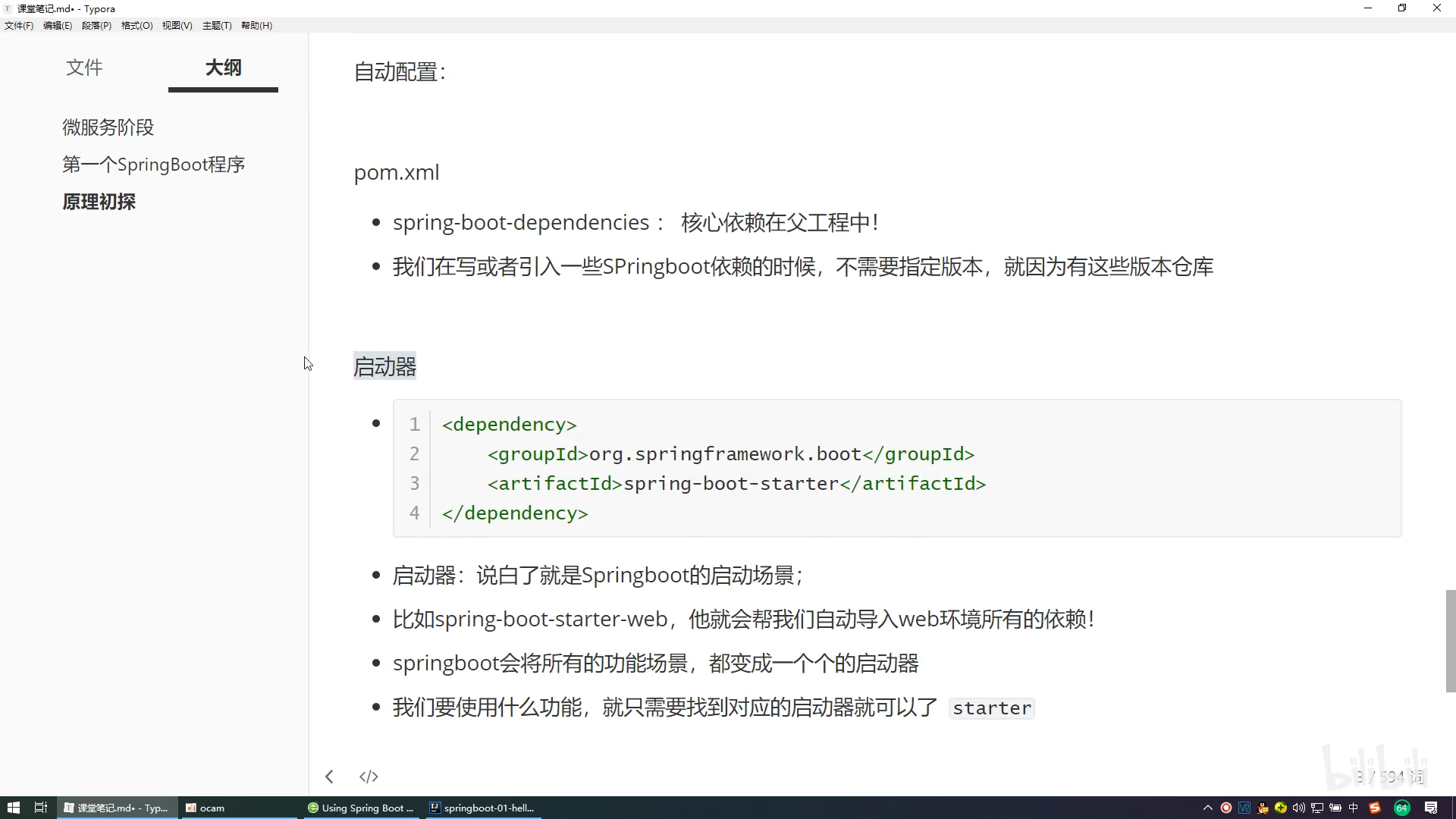1456x819 pixels.
Task: Open the 段落(P) menu dropdown
Action: [x=96, y=25]
